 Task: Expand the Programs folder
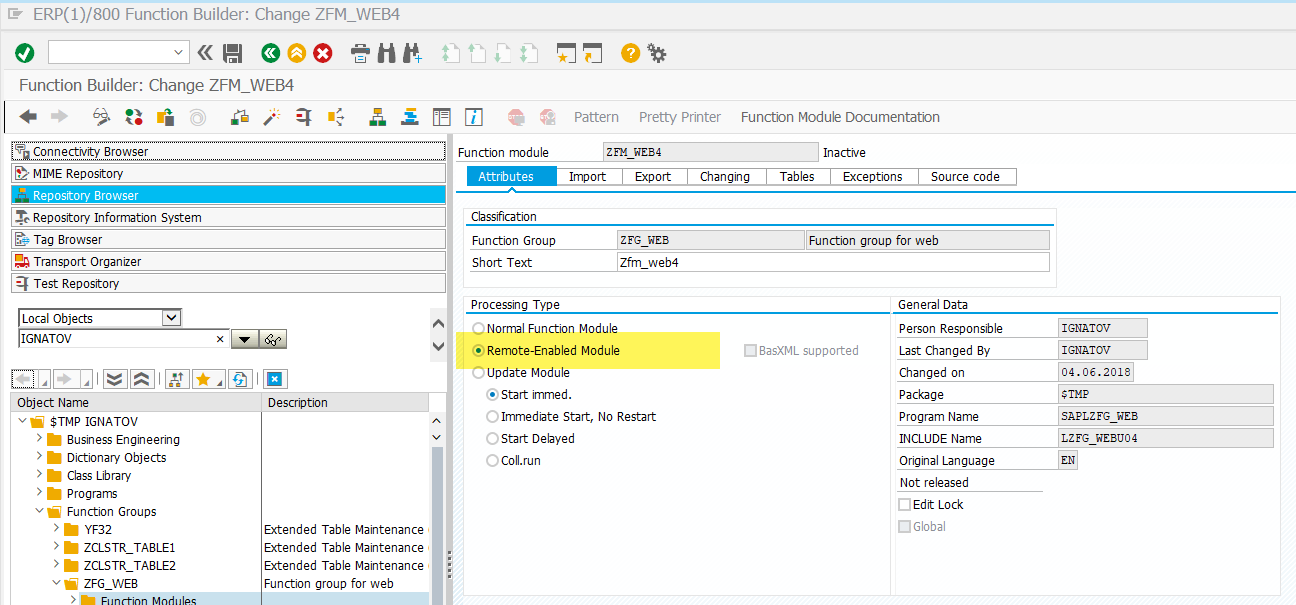coord(40,493)
